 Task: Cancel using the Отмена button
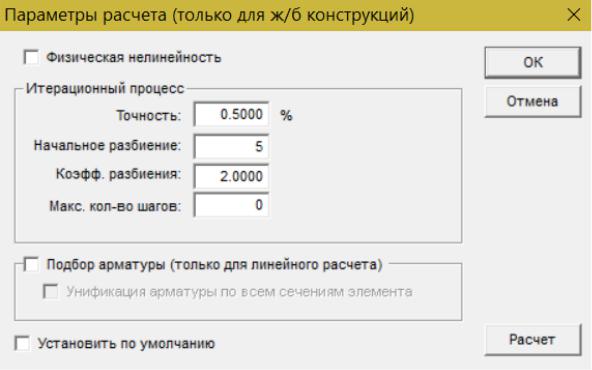click(x=533, y=101)
